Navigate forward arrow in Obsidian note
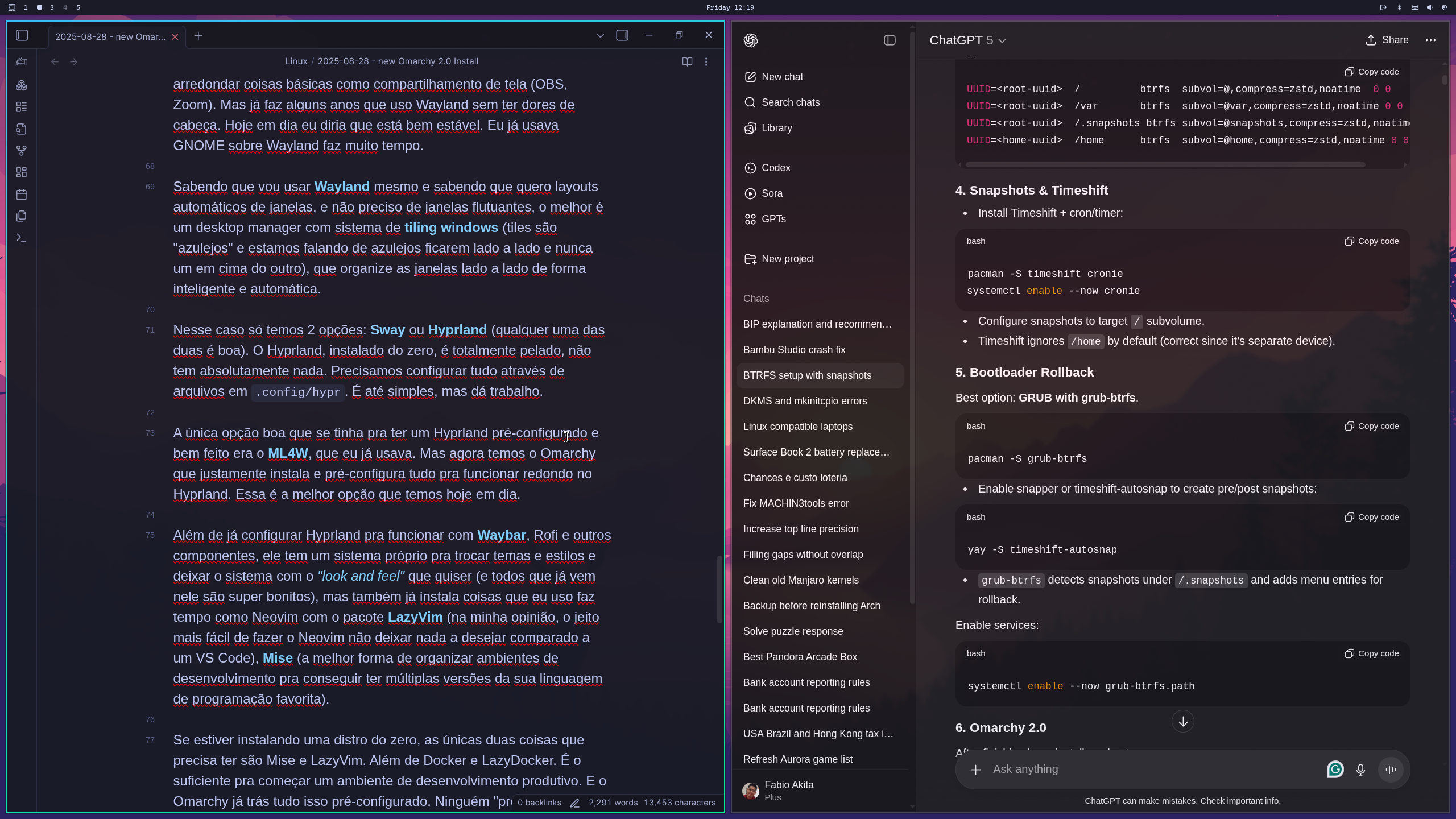 (73, 61)
